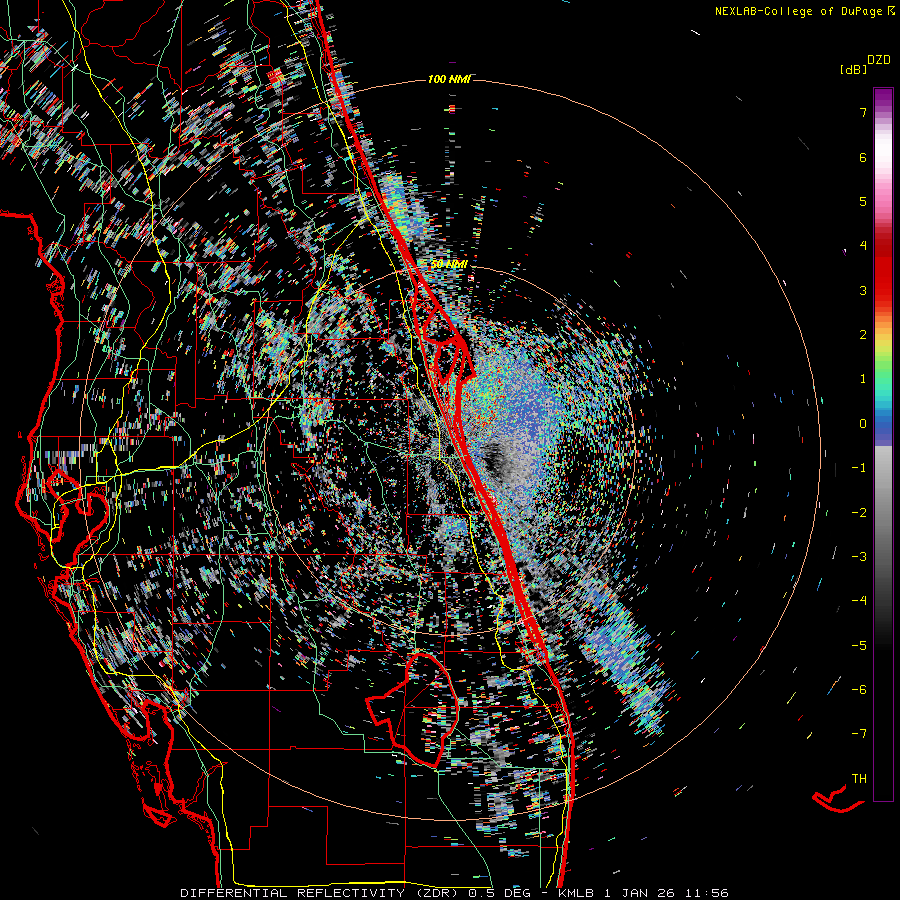Click the ZDR color scale bar
Image resolution: width=900 pixels, height=900 pixels.
pos(883,444)
